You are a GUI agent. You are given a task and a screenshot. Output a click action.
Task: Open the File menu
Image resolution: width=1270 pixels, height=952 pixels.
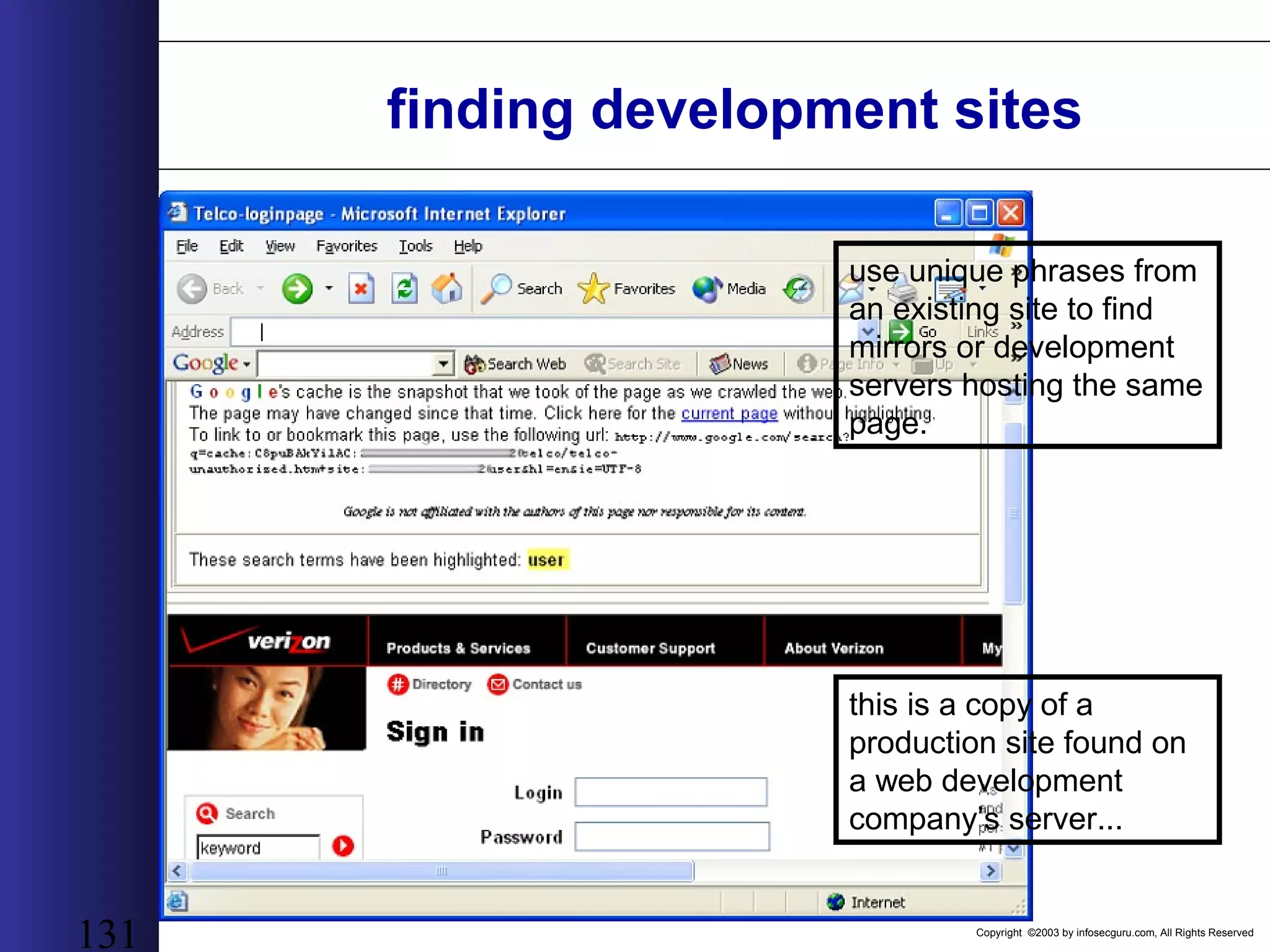(187, 246)
